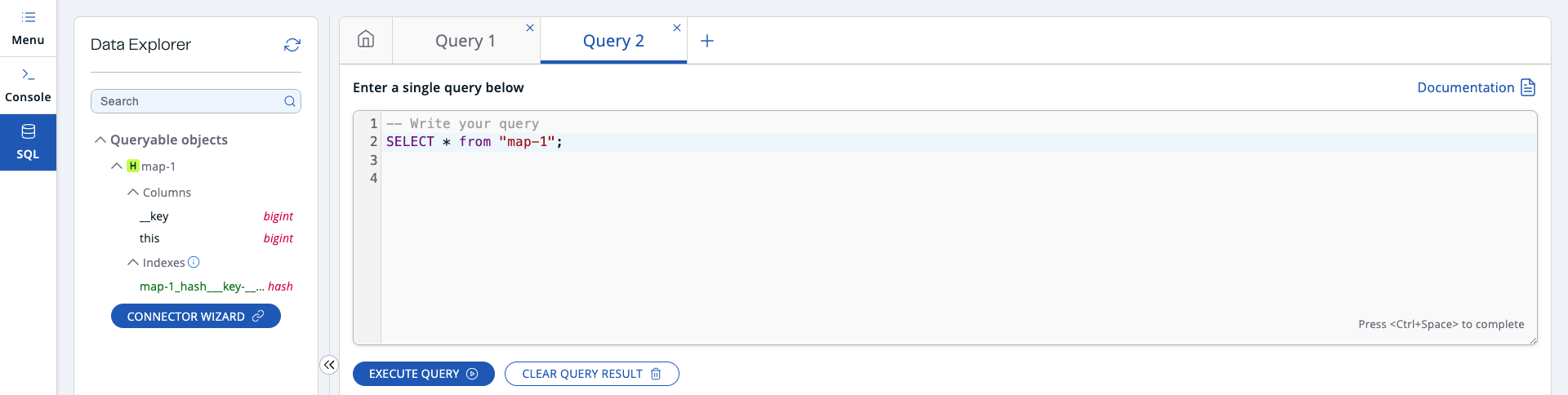
Task: Switch to the Query 1 tab
Action: coord(465,41)
